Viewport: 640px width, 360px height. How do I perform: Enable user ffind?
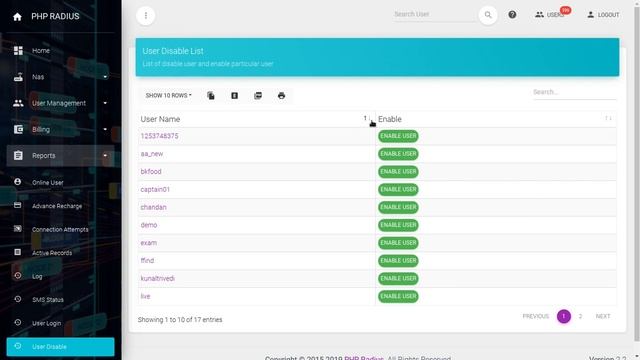398,260
